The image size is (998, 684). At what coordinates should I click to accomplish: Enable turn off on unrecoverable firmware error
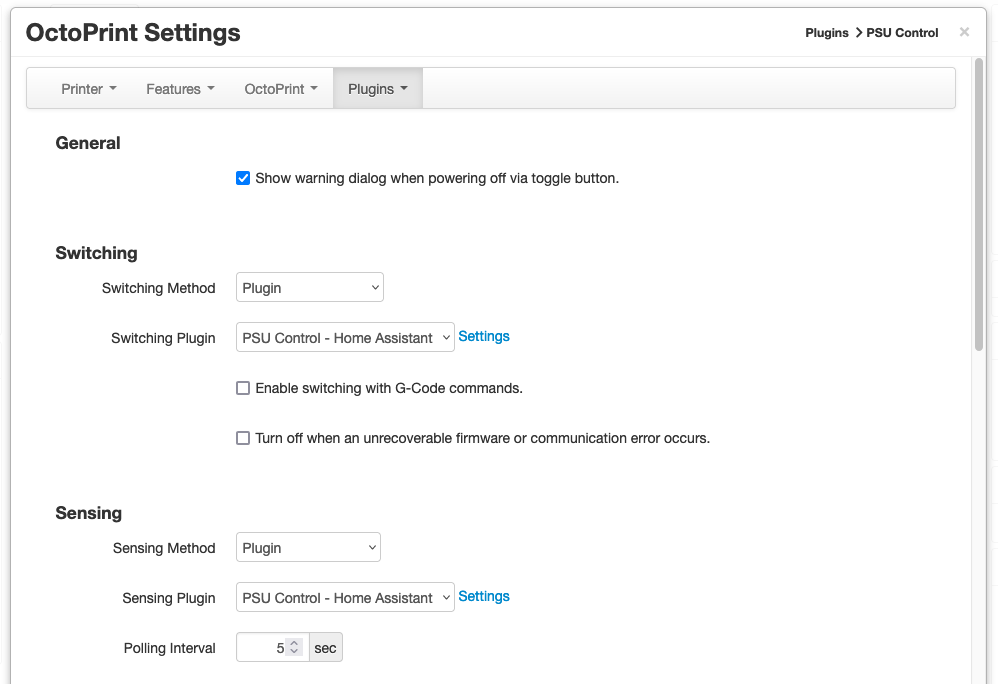coord(243,438)
